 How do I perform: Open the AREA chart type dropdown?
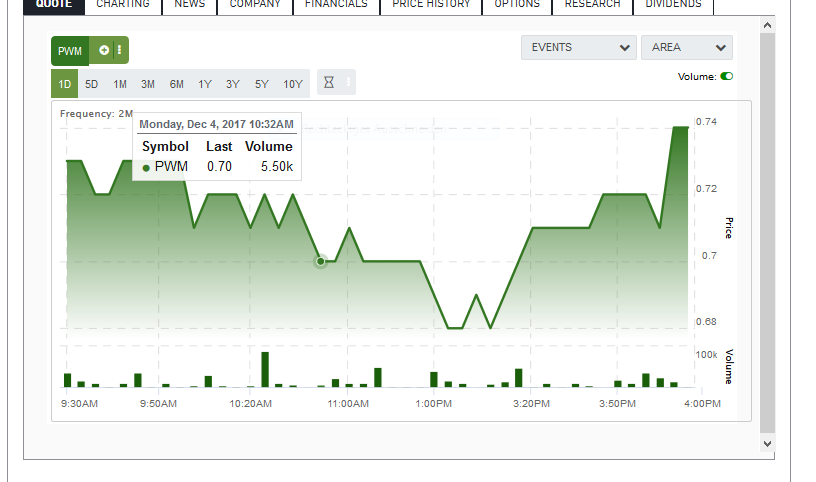click(x=686, y=48)
